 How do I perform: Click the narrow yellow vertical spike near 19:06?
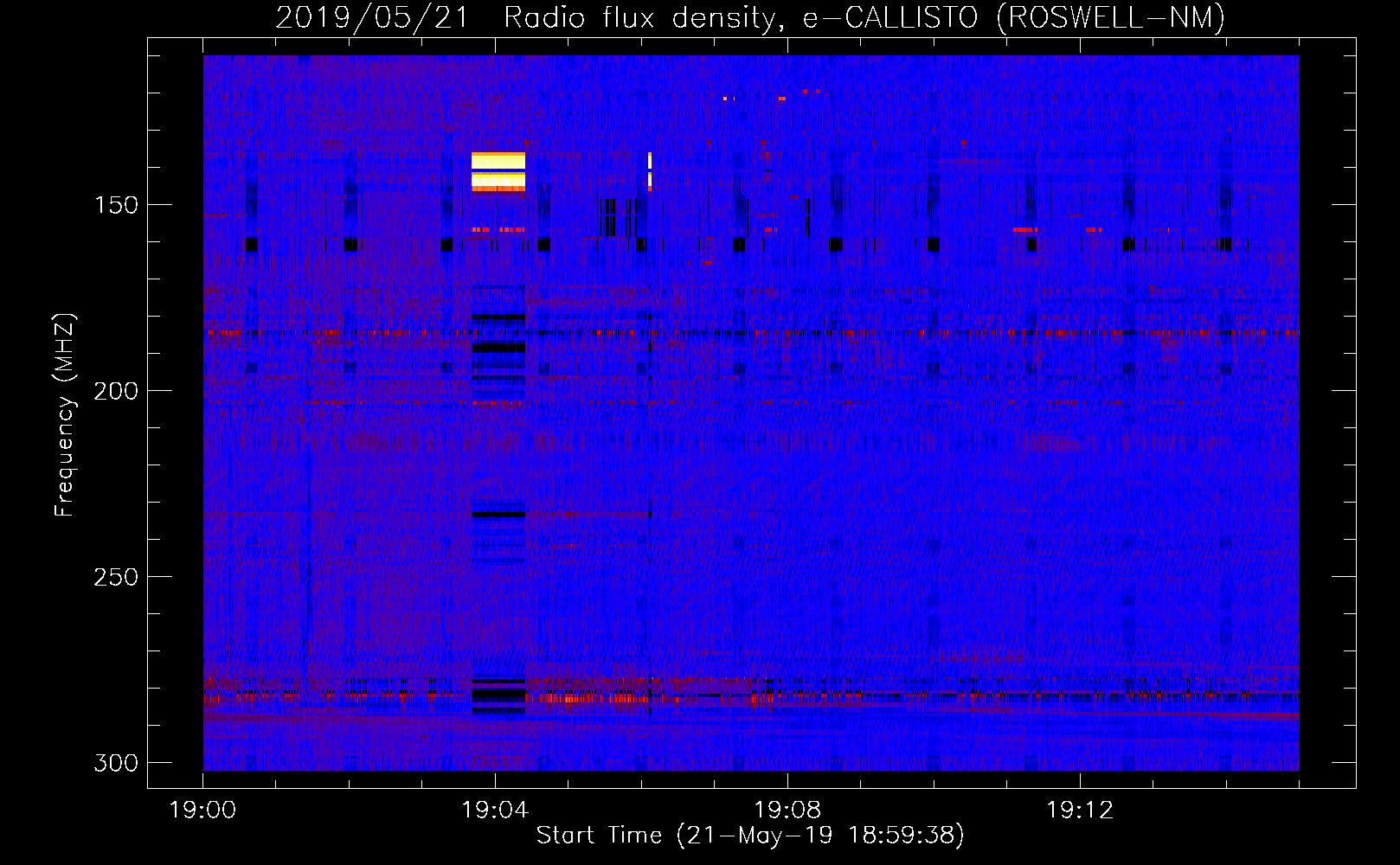point(650,170)
